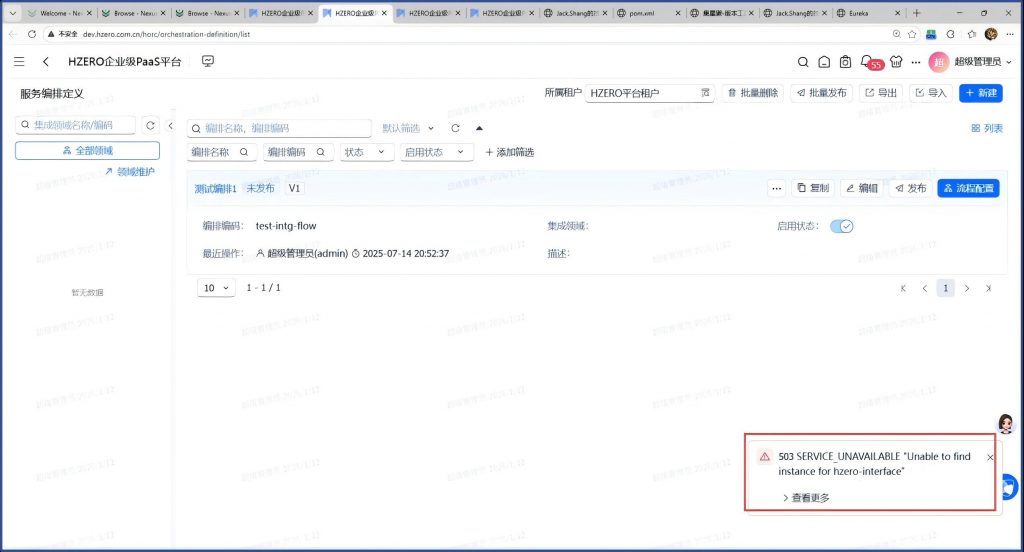Click the back arrow next to HZERO title
The image size is (1024, 552).
coord(46,62)
